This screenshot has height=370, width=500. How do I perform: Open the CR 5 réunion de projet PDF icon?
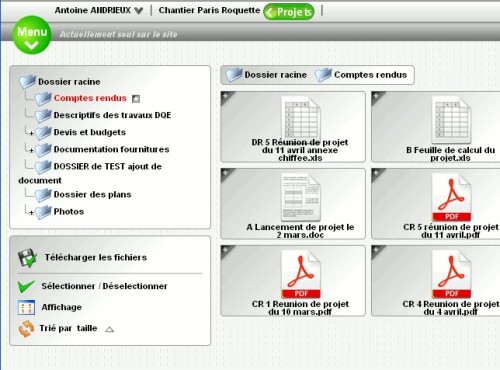(x=451, y=197)
